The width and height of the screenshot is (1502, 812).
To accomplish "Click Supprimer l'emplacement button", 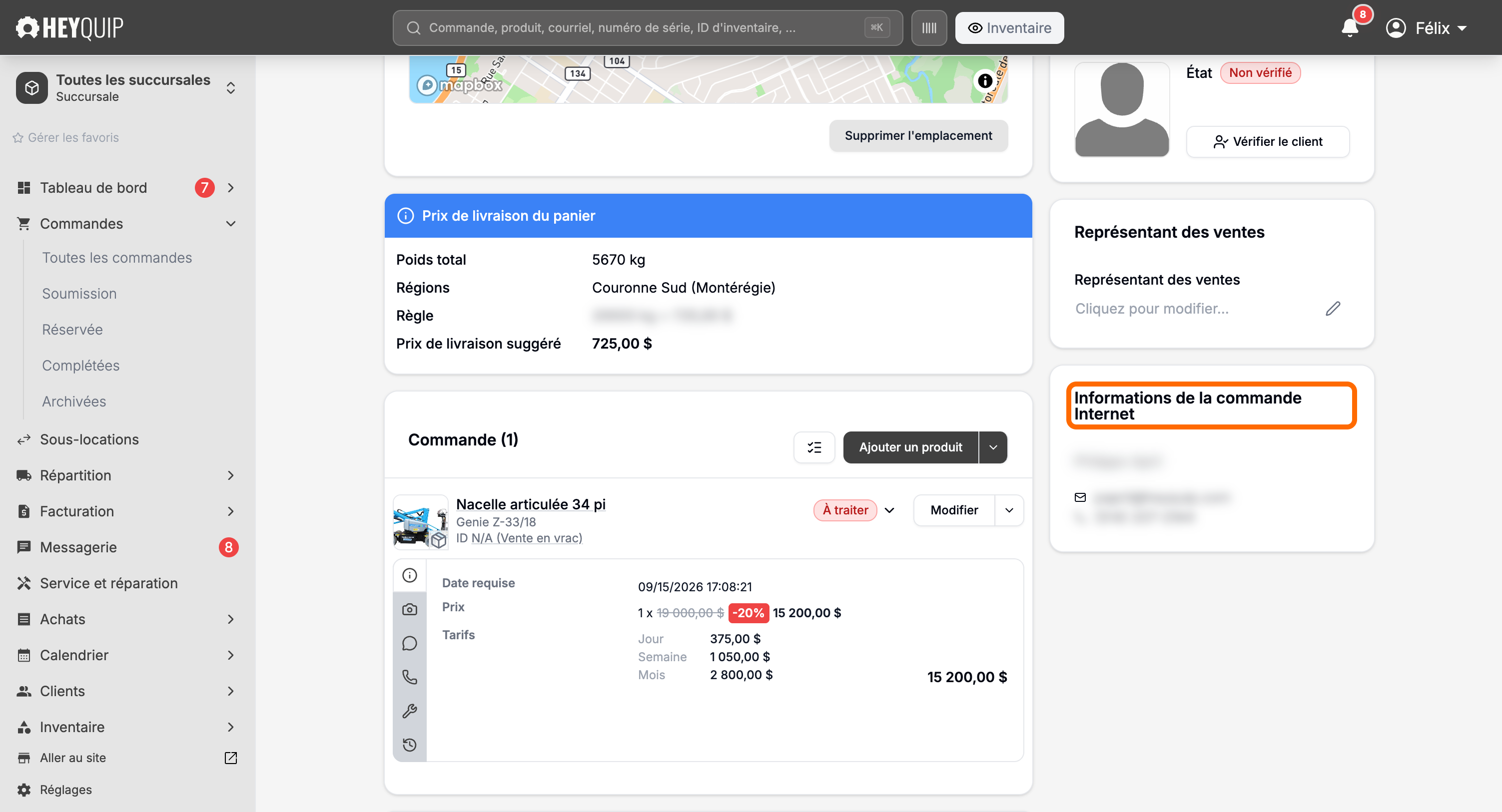I will click(x=918, y=136).
